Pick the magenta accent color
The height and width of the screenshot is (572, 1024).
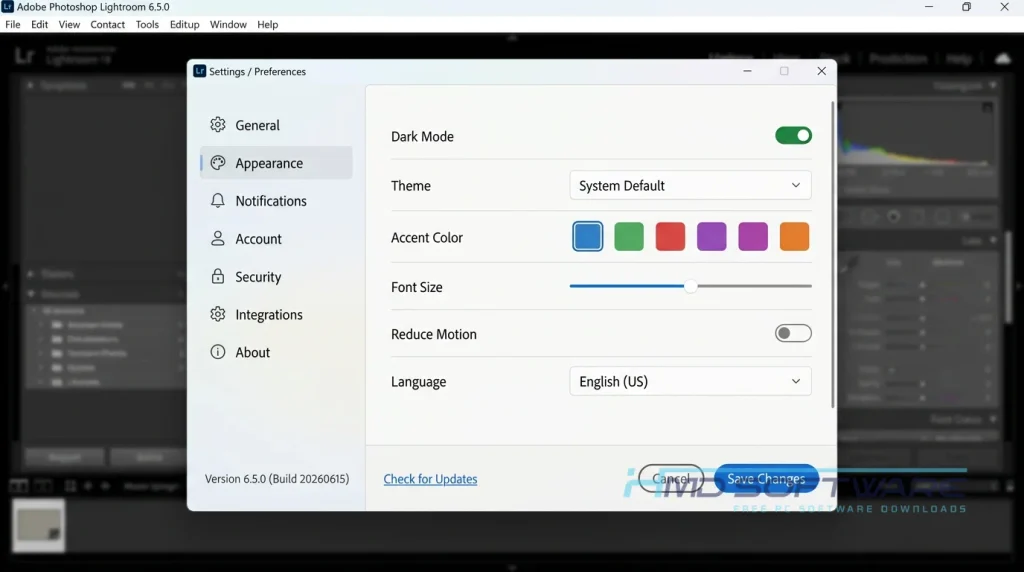tap(753, 236)
